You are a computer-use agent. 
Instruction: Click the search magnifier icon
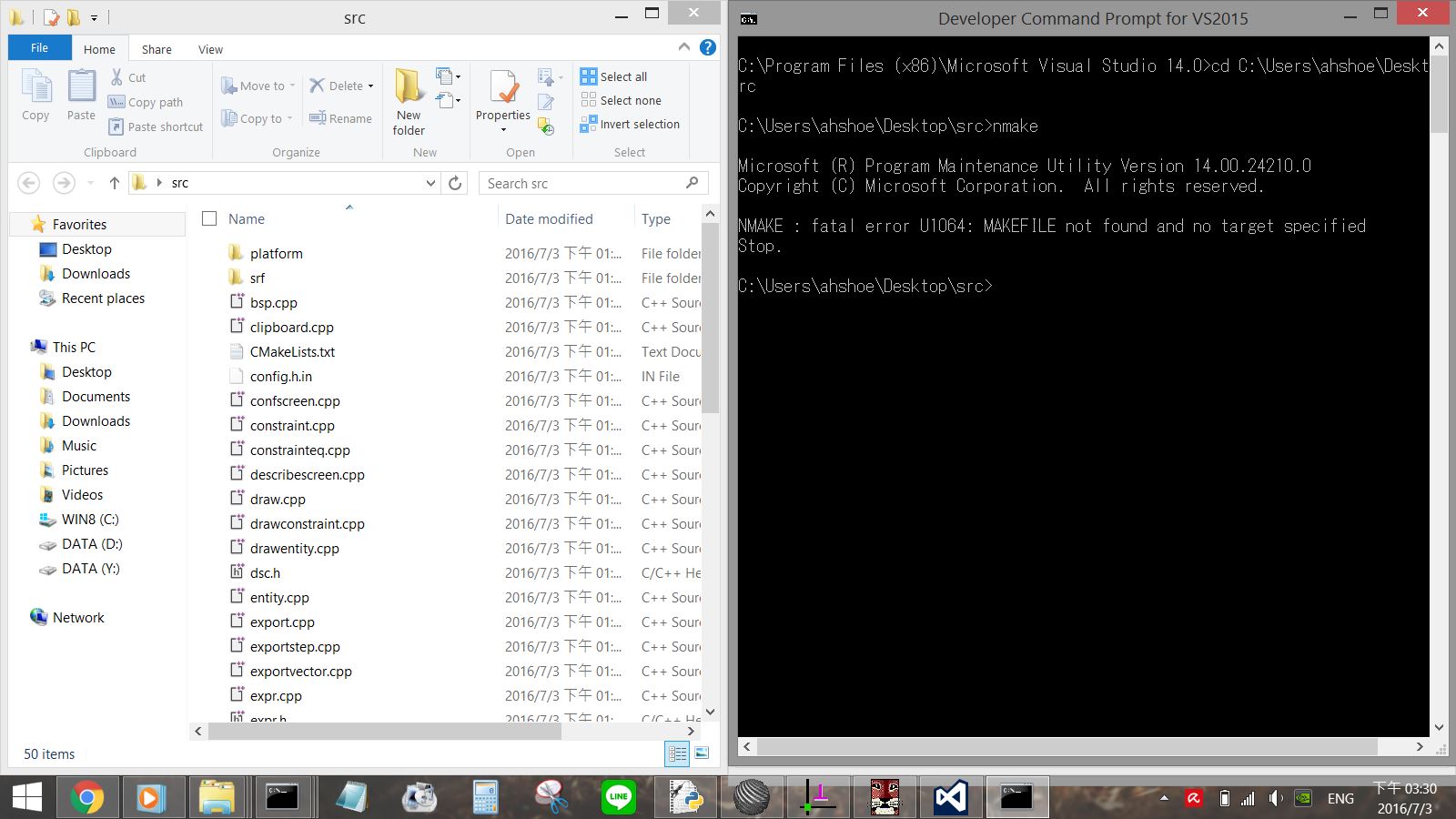[x=692, y=183]
